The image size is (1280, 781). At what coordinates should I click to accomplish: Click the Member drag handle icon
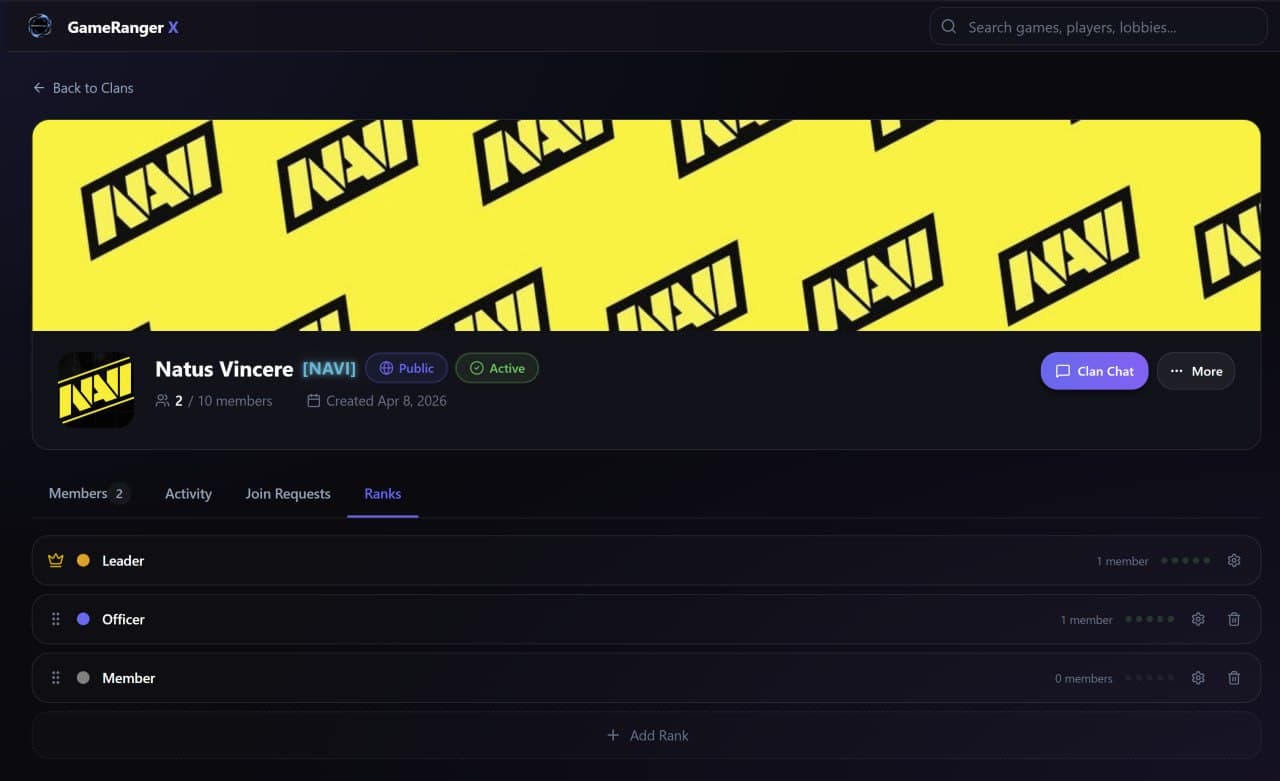point(56,678)
